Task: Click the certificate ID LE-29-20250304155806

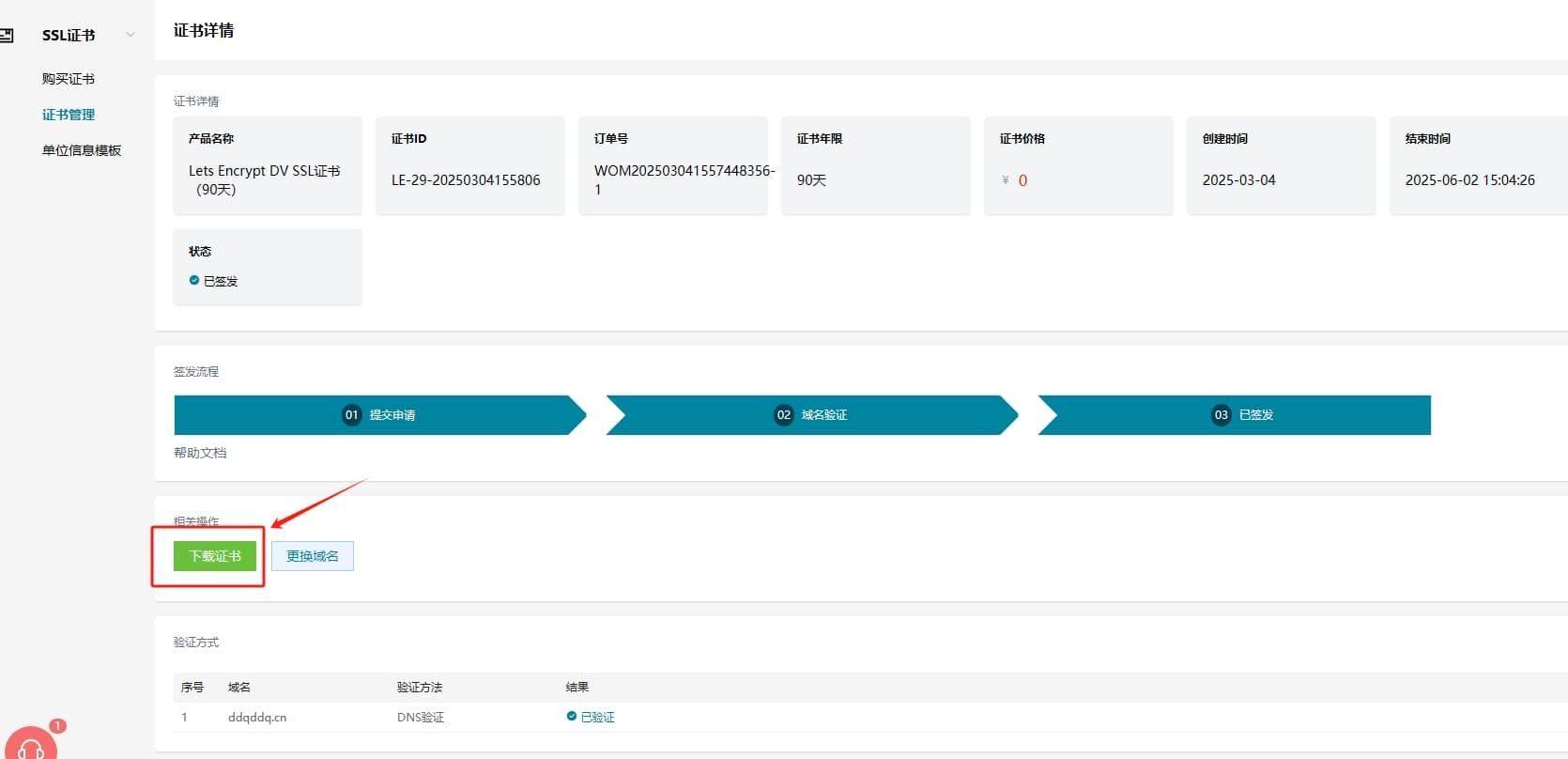Action: (466, 180)
